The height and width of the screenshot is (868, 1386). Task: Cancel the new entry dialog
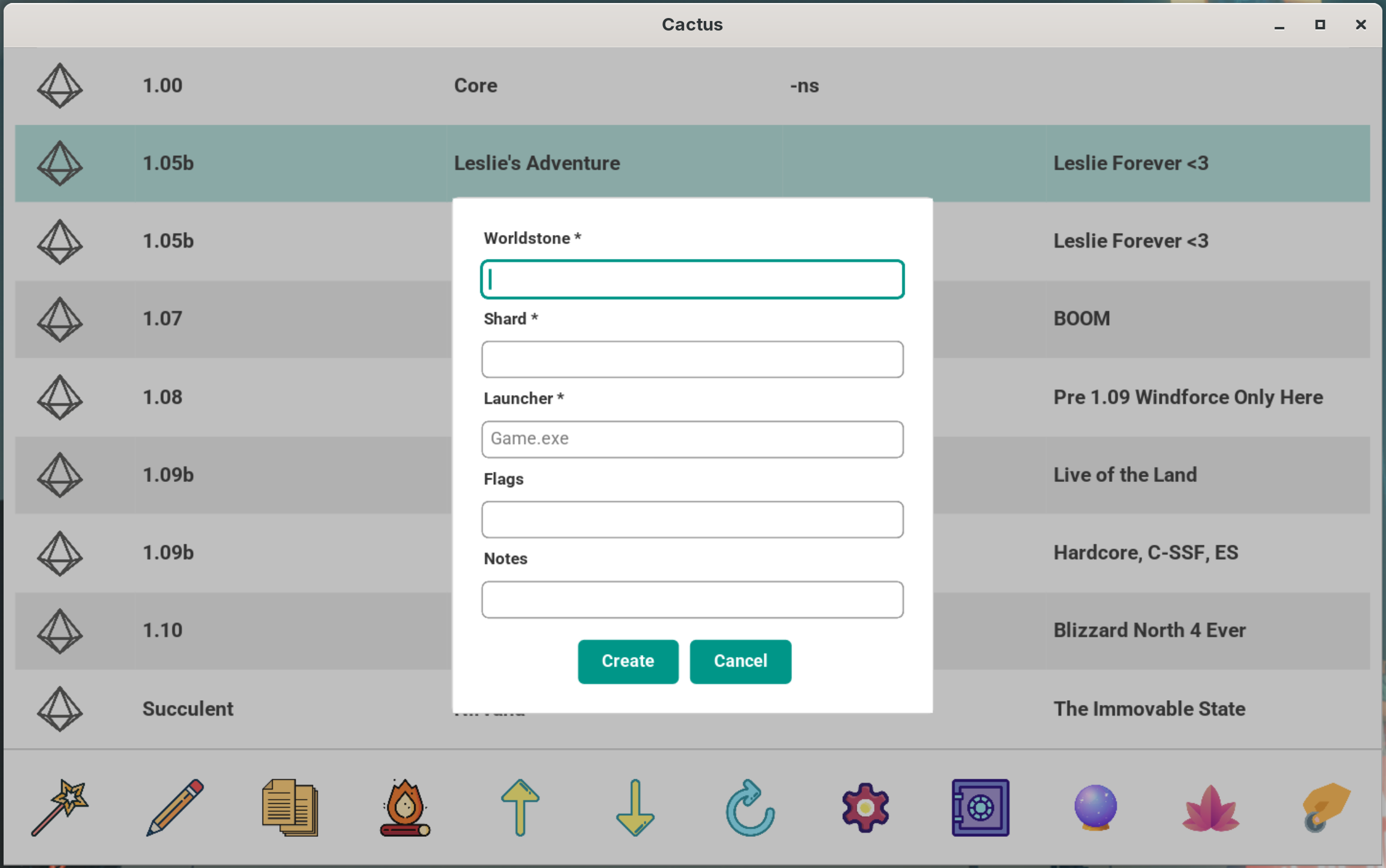click(x=740, y=661)
